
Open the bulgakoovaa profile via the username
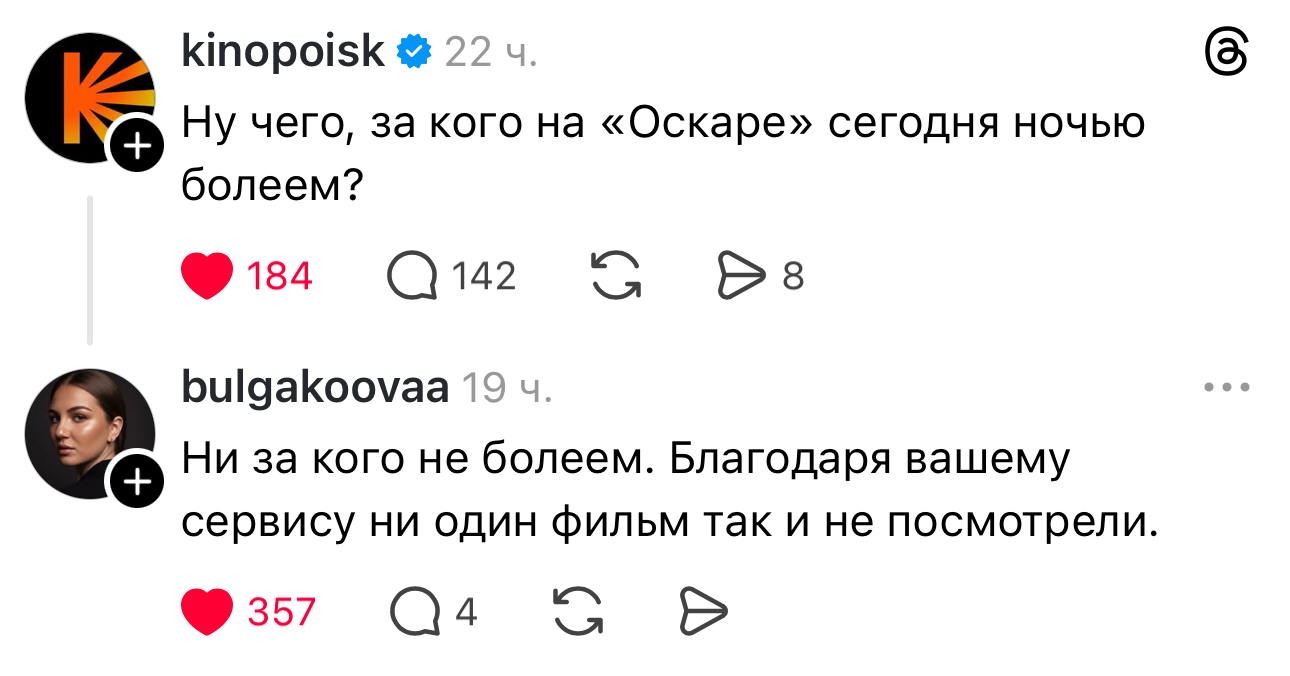tap(314, 387)
